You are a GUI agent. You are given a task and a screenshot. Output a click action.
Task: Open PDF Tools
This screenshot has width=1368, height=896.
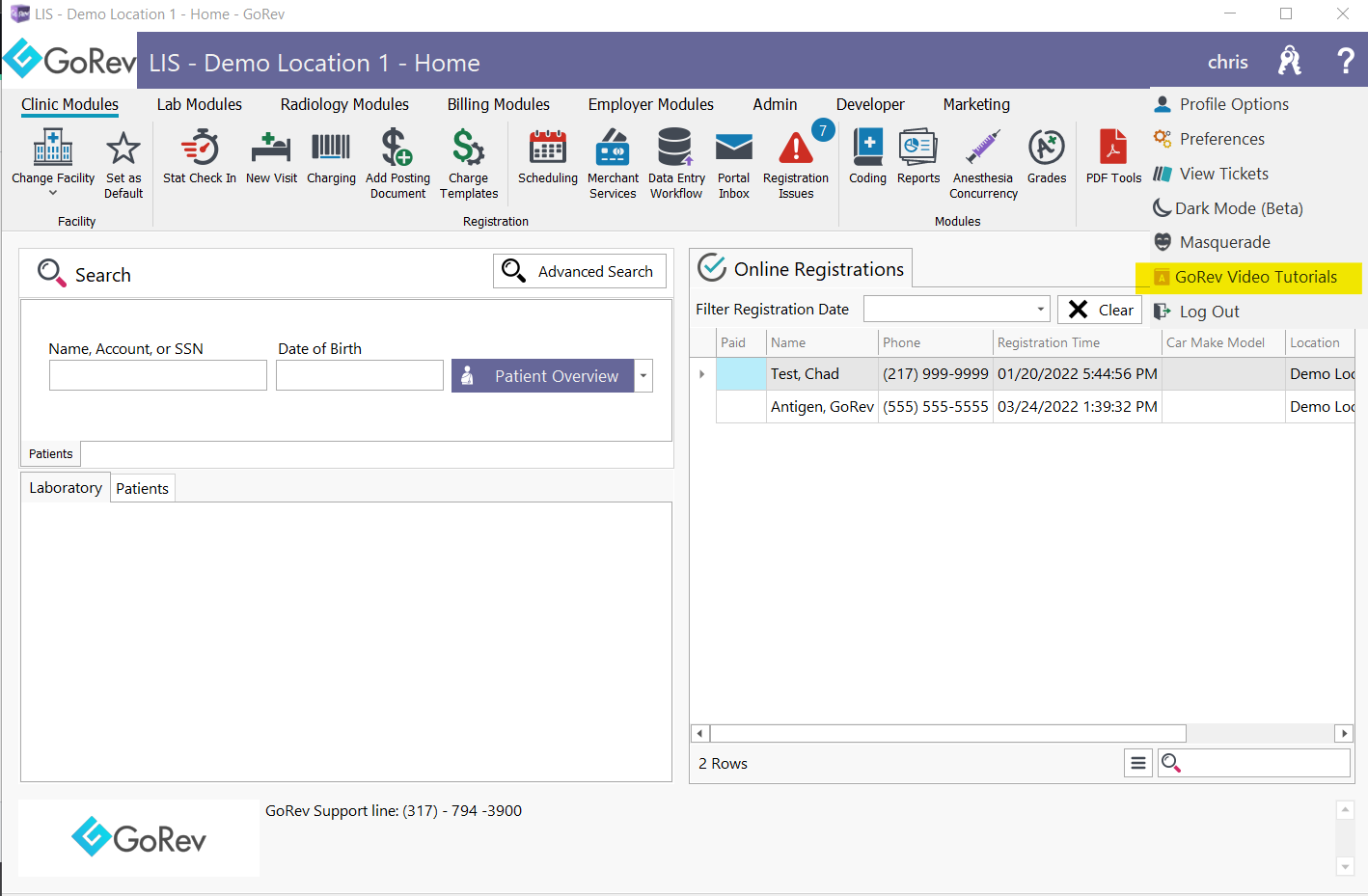pyautogui.click(x=1113, y=158)
